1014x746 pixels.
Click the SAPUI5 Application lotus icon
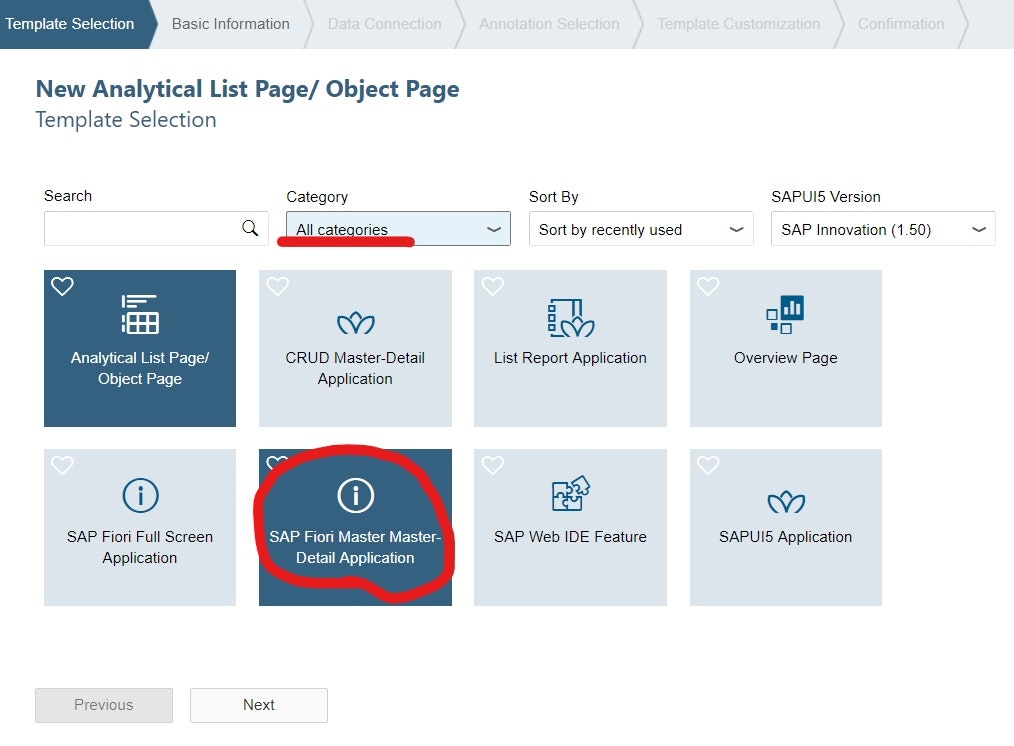[x=786, y=502]
